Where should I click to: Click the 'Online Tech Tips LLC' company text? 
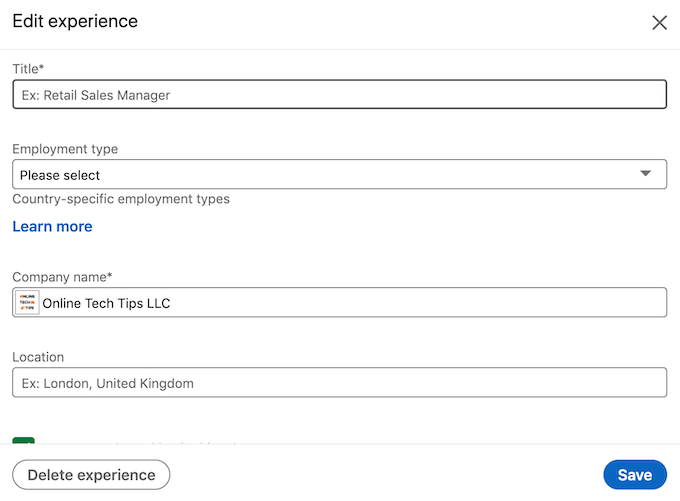coord(106,303)
